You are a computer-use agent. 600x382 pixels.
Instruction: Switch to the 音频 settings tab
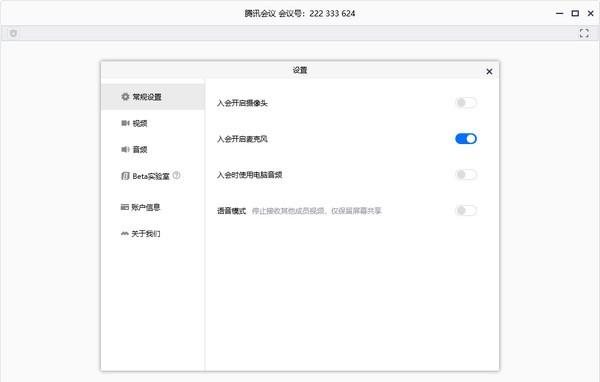153,149
